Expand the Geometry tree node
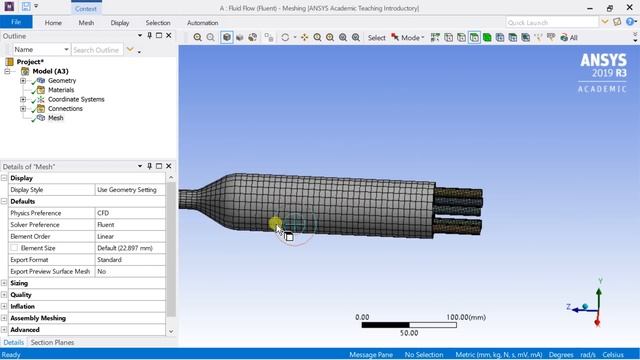 (x=23, y=81)
